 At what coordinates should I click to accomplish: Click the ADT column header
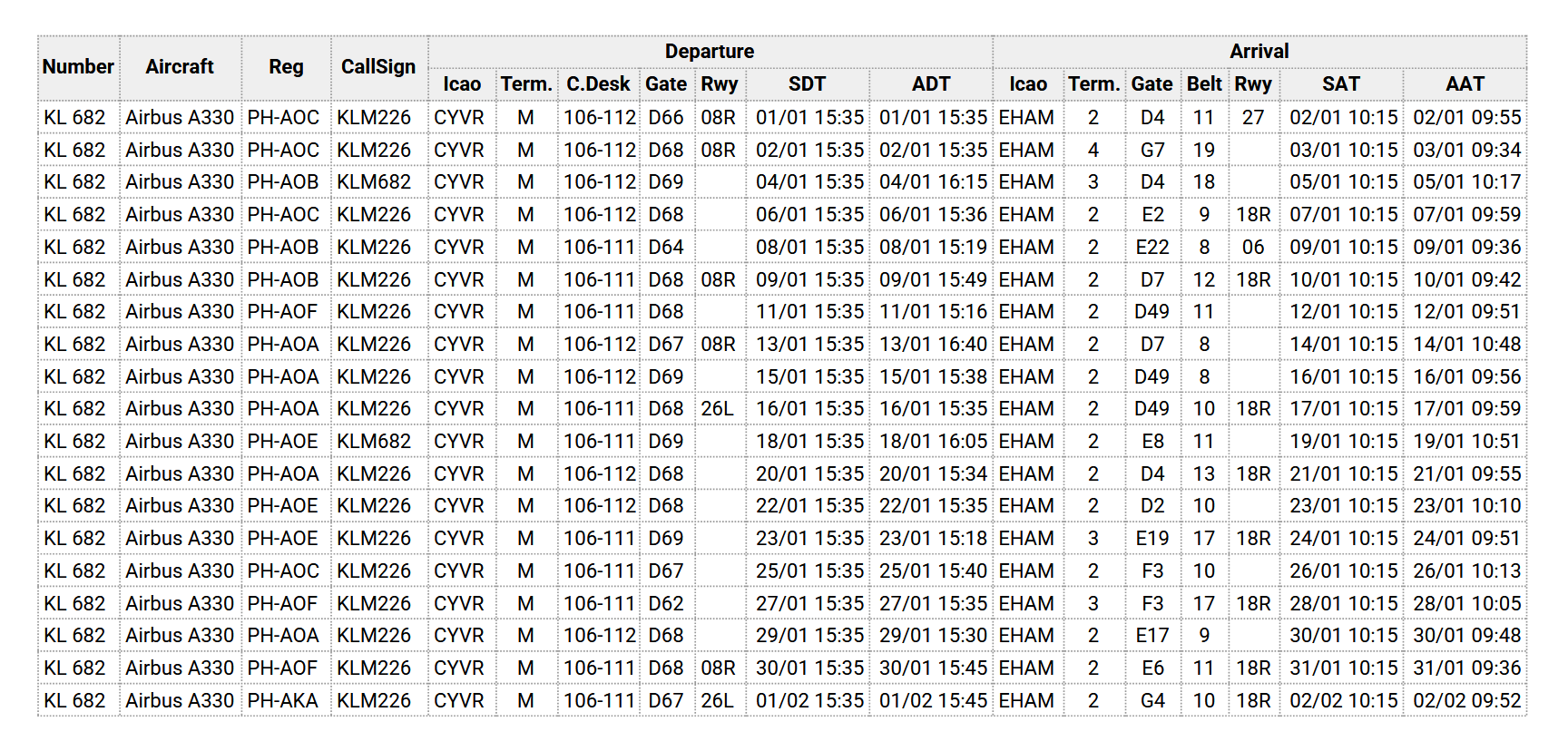pos(931,84)
